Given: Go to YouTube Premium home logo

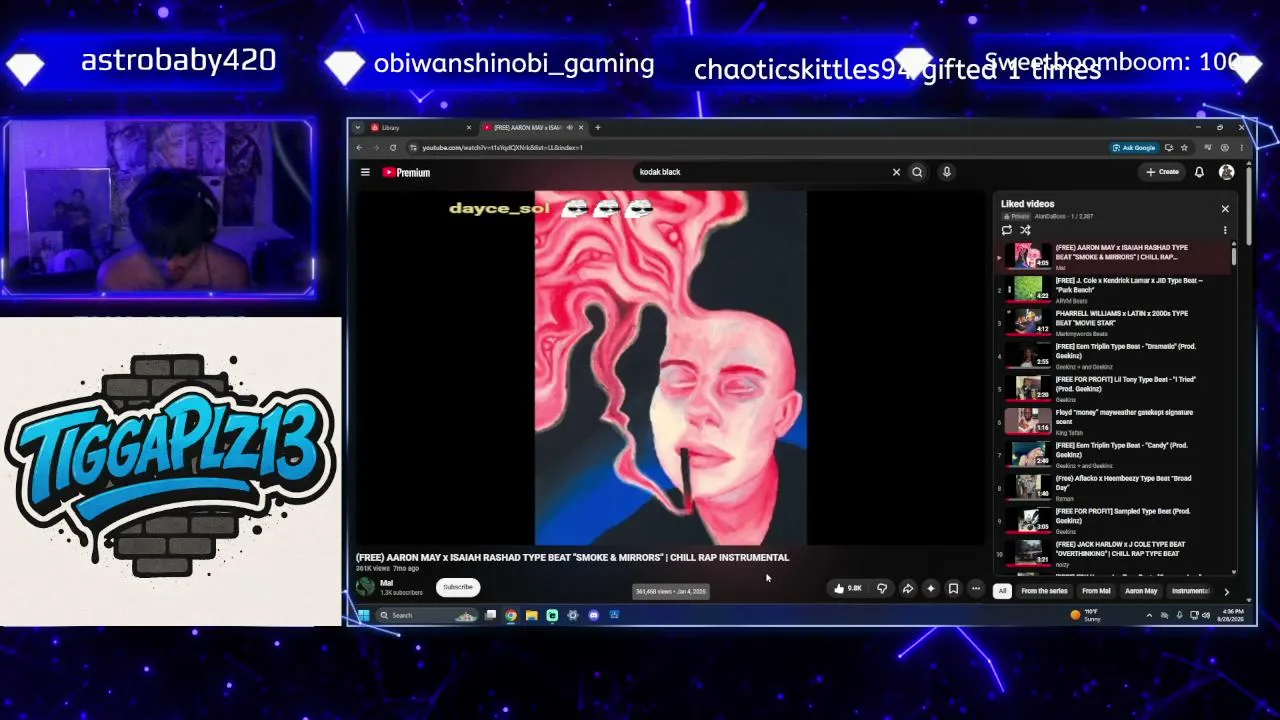Looking at the screenshot, I should (x=406, y=172).
